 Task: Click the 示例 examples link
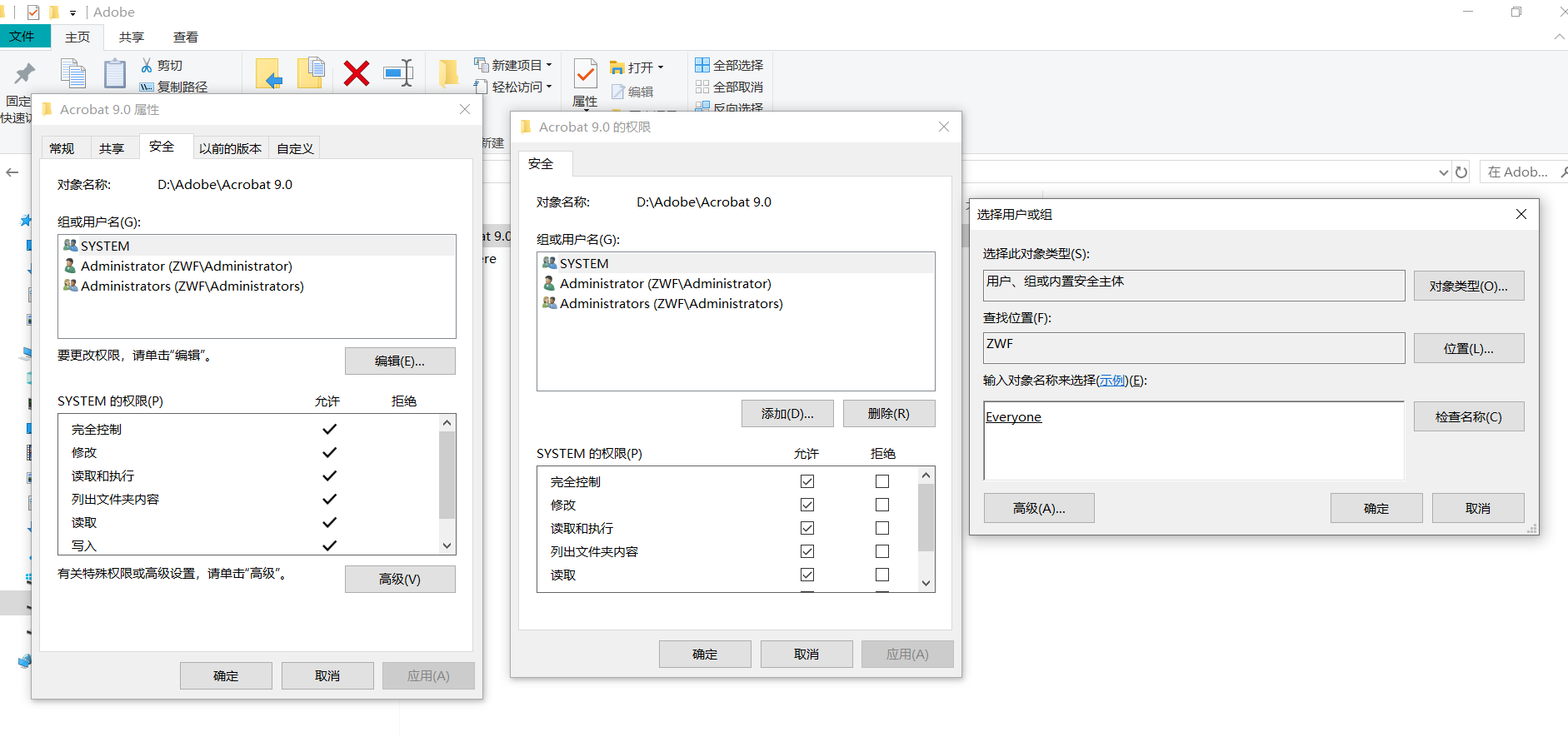(1111, 381)
